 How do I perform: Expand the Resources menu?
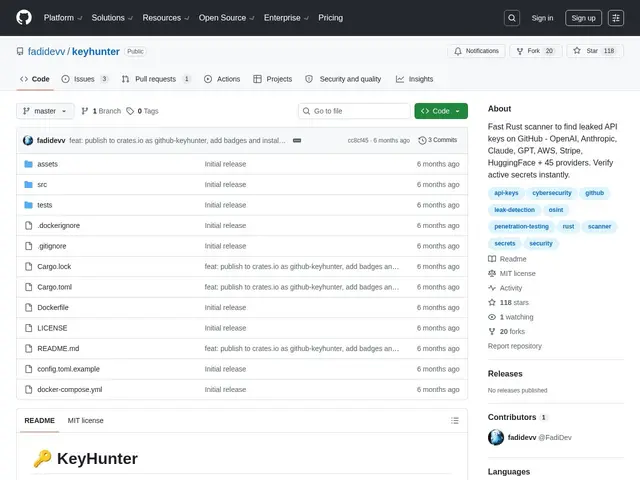tap(165, 18)
